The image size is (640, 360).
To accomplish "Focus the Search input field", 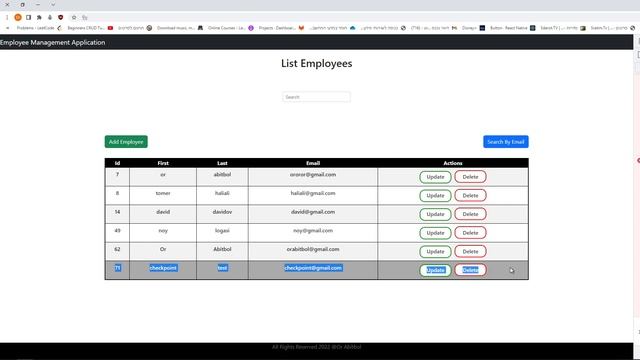I will click(316, 97).
